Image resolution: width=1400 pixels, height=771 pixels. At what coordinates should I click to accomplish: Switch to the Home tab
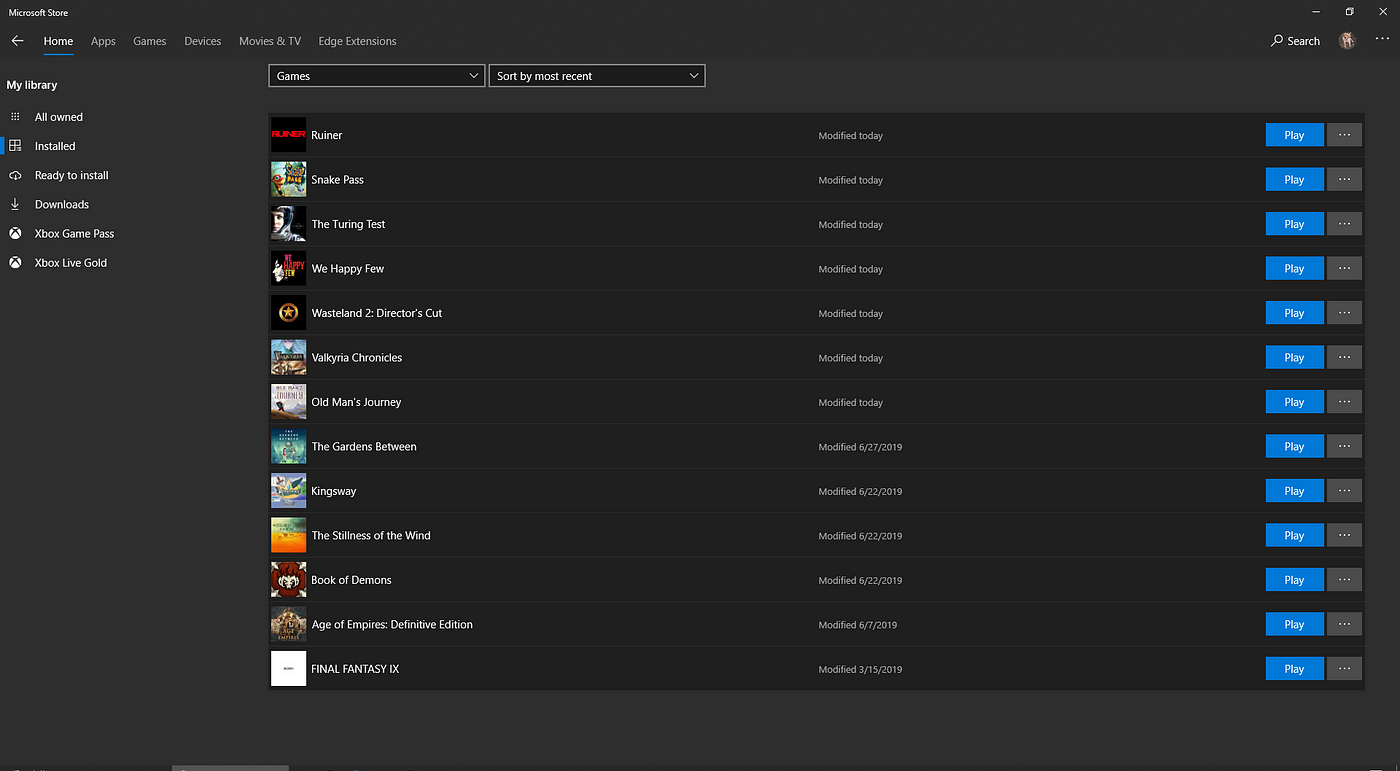58,41
